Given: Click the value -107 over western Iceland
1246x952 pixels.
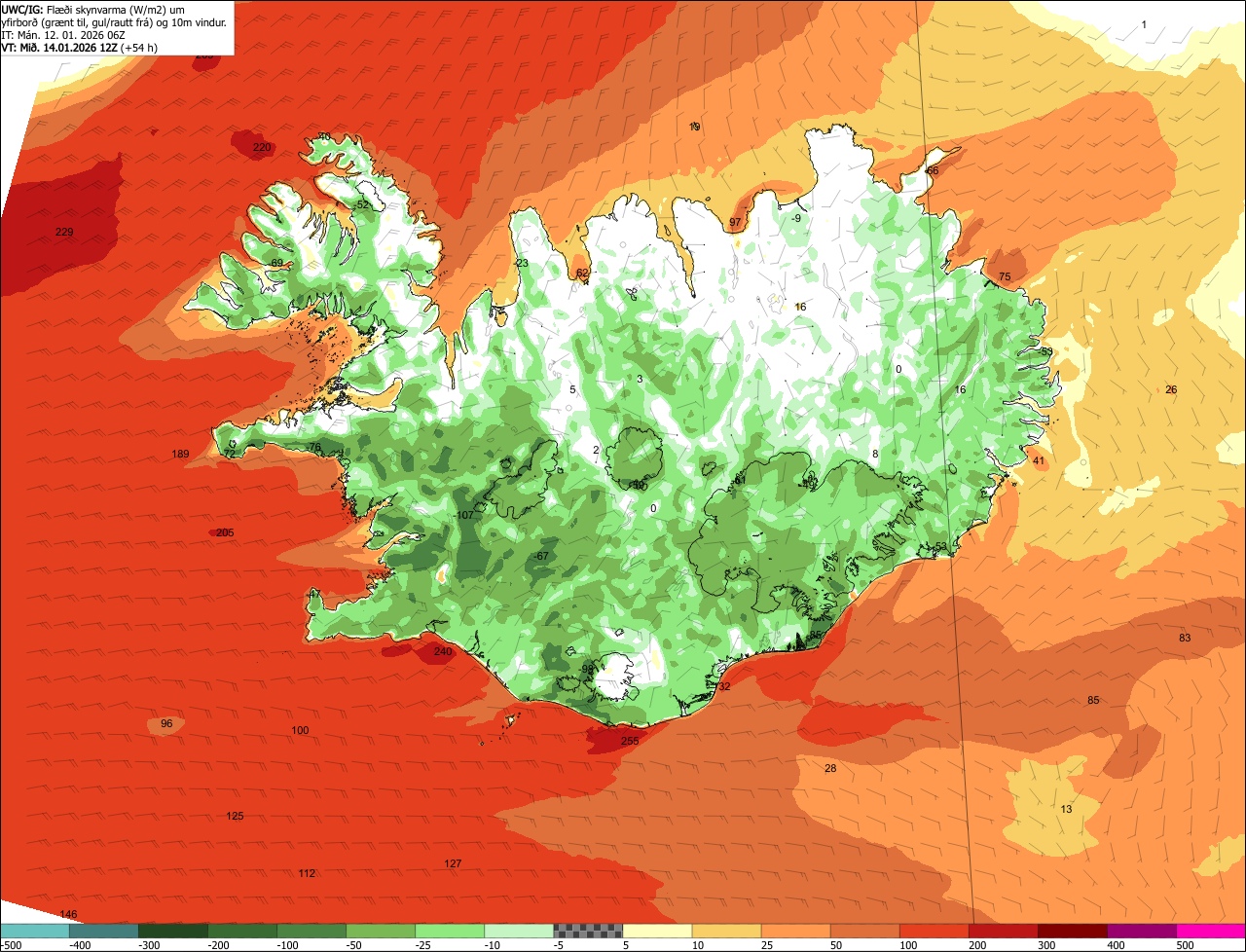Looking at the screenshot, I should point(463,515).
